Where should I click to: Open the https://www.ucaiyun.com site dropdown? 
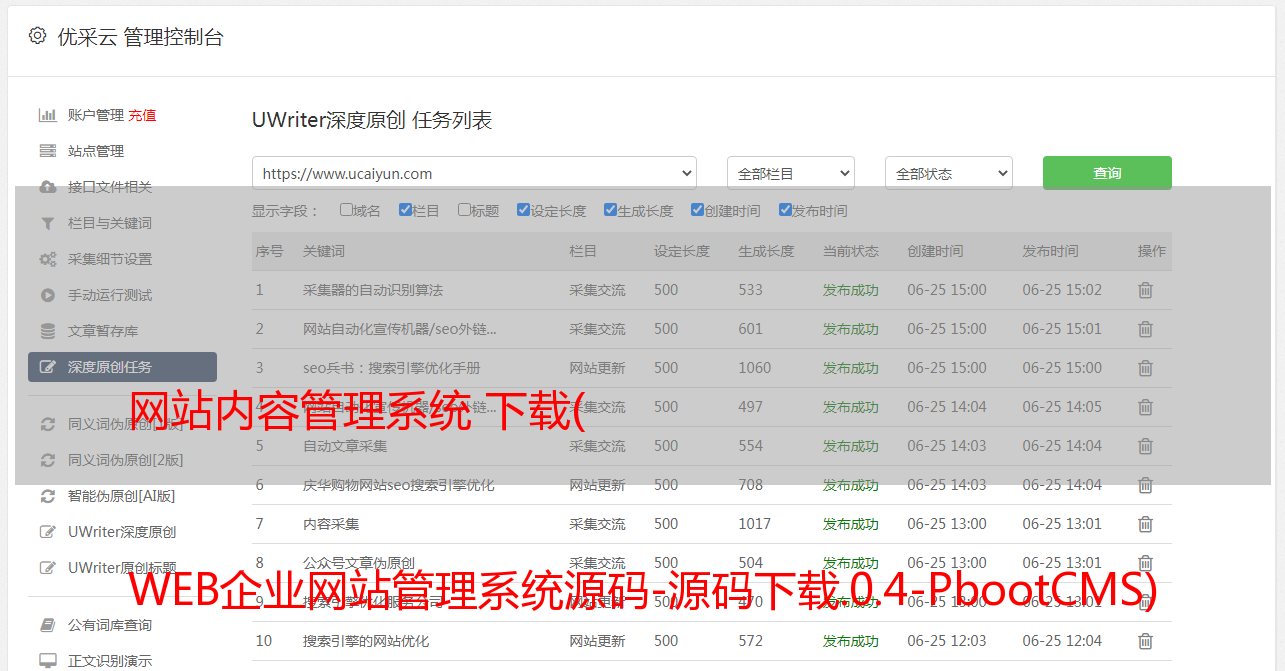(x=474, y=173)
